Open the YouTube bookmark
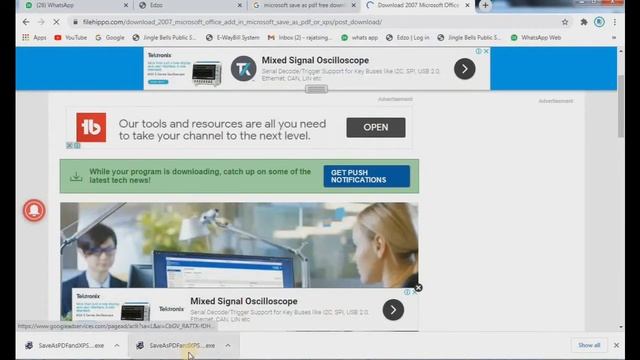 coord(71,38)
